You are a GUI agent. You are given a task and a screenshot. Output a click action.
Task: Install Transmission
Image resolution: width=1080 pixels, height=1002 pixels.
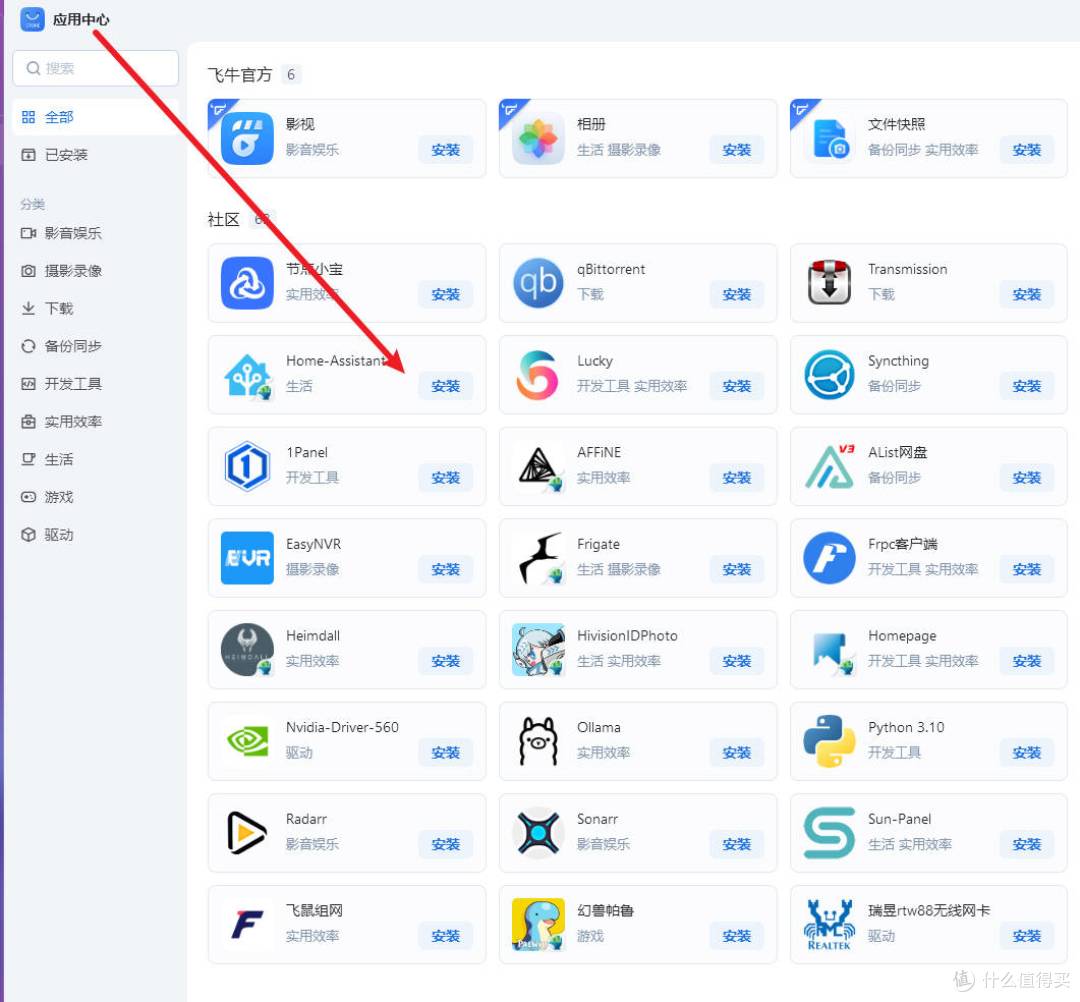point(1026,295)
